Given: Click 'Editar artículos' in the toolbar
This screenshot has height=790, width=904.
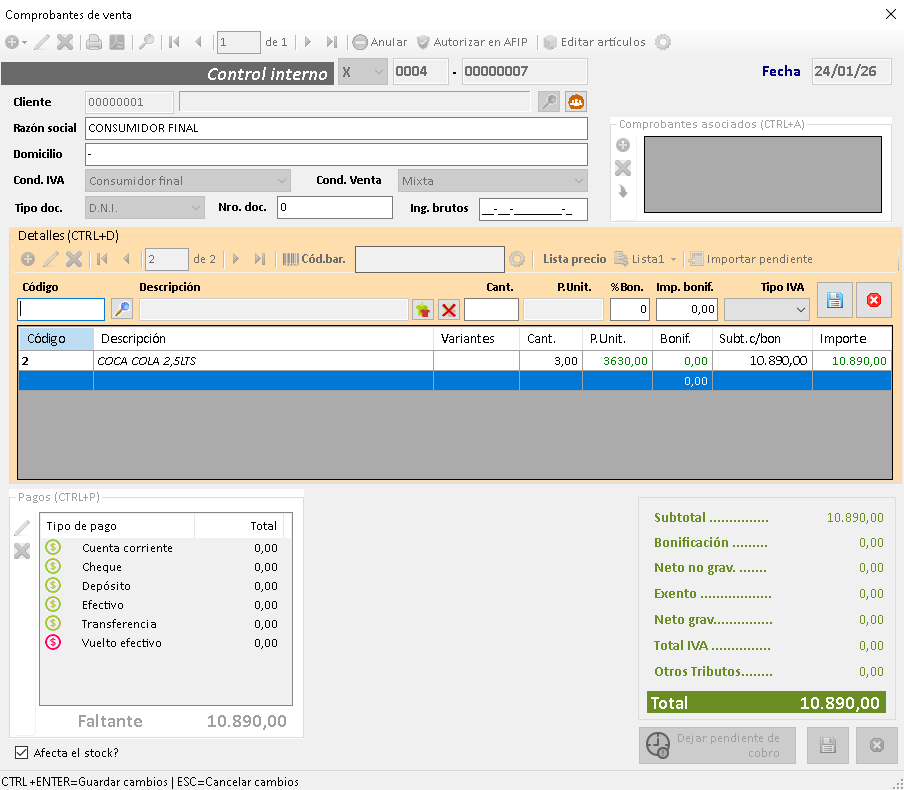Looking at the screenshot, I should (594, 42).
